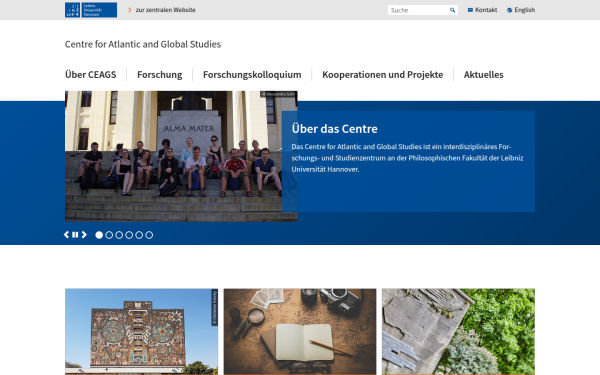Viewport: 600px width, 375px height.
Task: Switch language to English
Action: [525, 10]
